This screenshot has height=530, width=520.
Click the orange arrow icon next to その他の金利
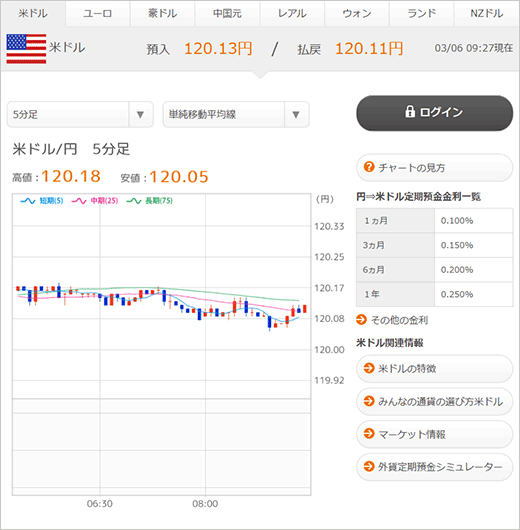(361, 319)
